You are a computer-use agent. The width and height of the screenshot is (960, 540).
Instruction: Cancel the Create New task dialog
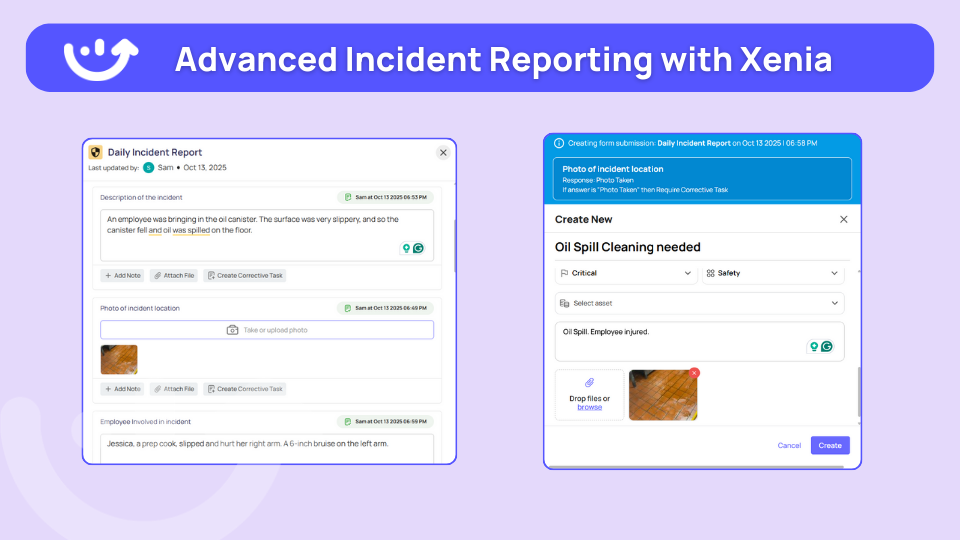789,446
